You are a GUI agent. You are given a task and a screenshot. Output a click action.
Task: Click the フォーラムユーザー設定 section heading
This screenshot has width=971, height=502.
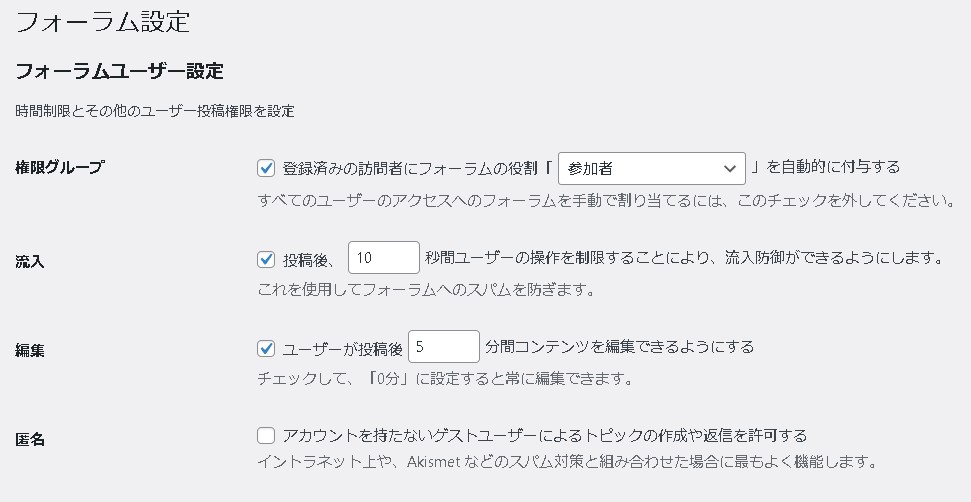coord(119,72)
